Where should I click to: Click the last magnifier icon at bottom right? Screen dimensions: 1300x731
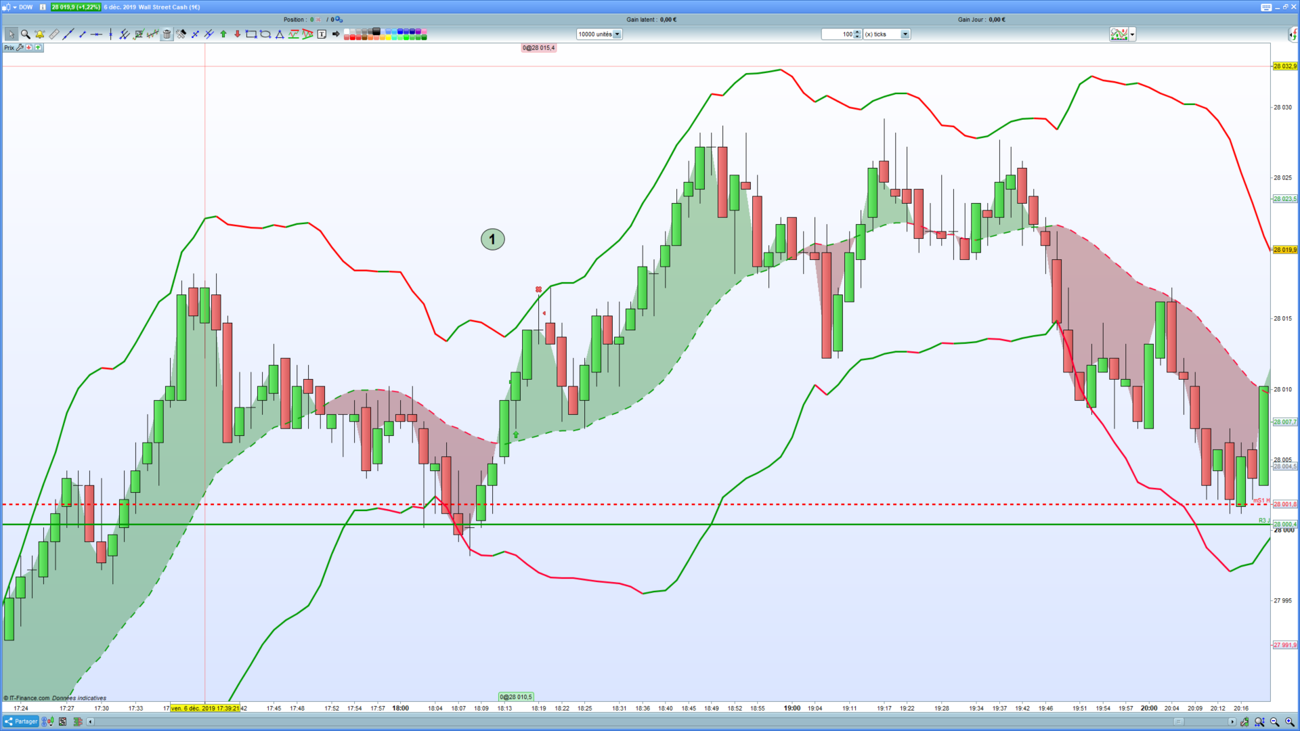click(1289, 721)
